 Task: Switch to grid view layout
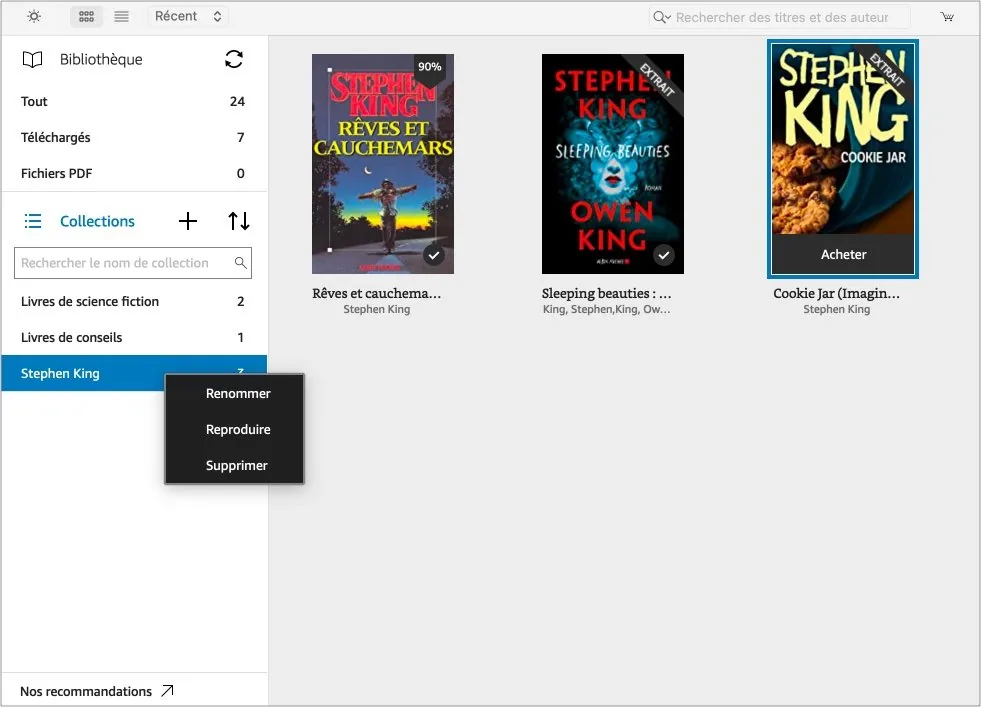(86, 16)
